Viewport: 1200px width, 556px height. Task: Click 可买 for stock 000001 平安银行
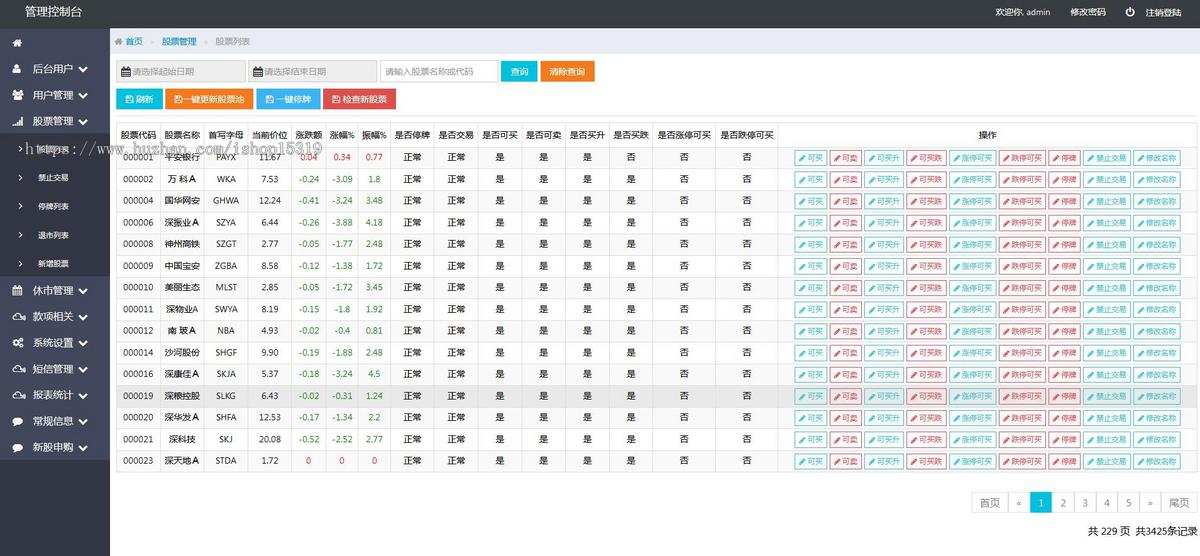click(810, 157)
